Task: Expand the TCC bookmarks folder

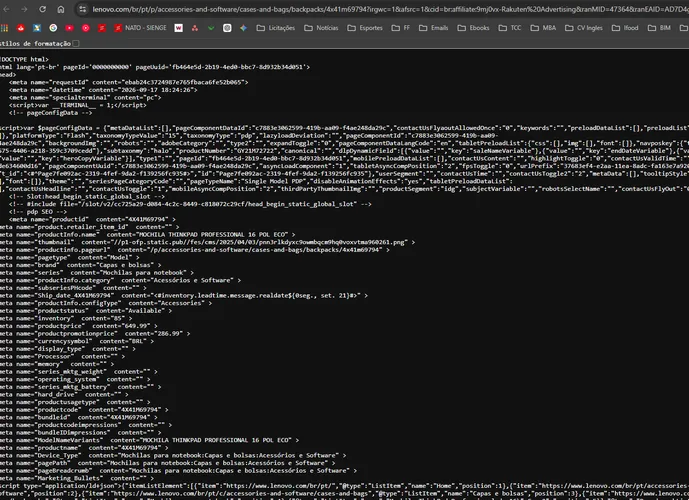Action: click(x=510, y=28)
